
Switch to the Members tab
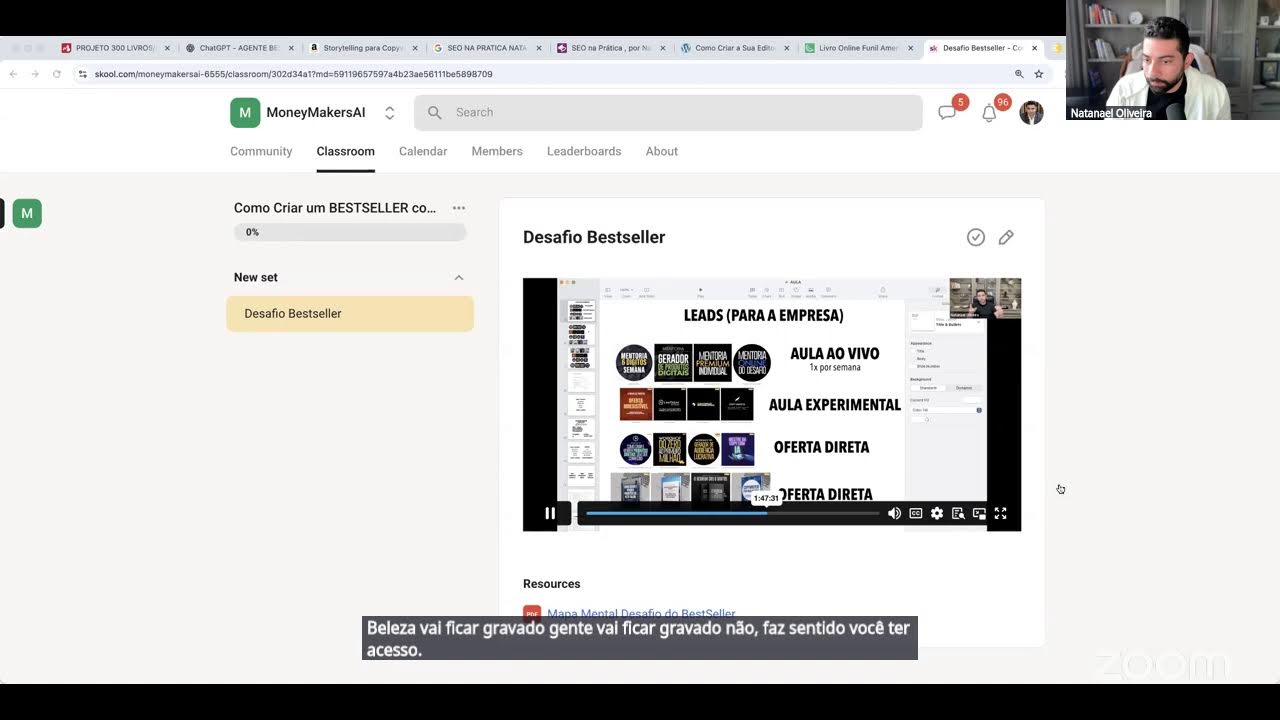(497, 151)
